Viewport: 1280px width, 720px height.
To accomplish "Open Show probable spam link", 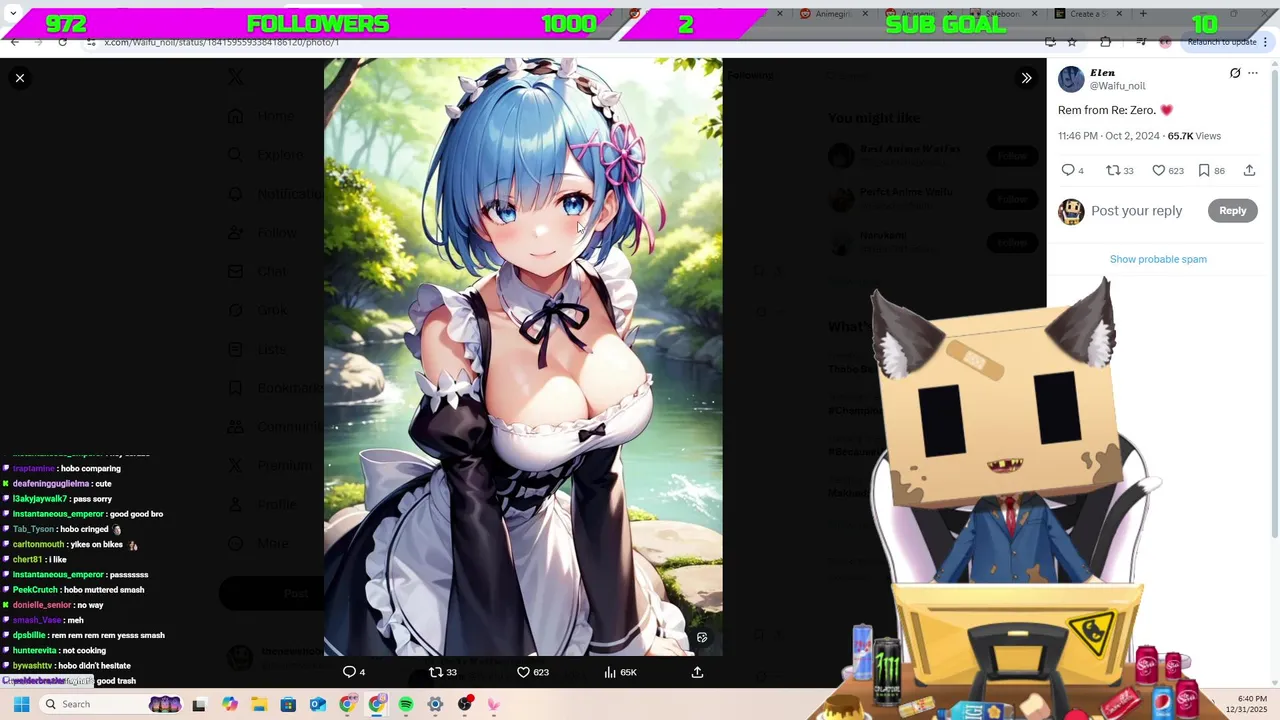I will 1158,259.
